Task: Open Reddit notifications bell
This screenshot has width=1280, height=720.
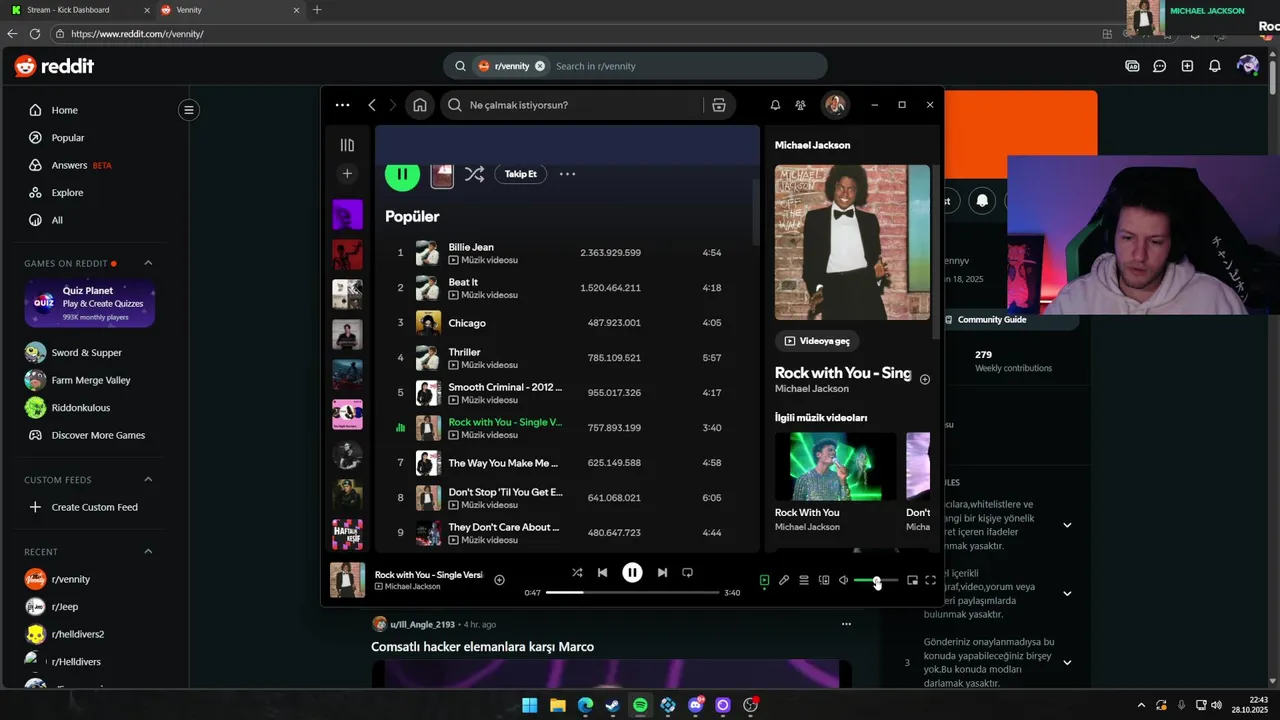Action: click(x=1215, y=66)
